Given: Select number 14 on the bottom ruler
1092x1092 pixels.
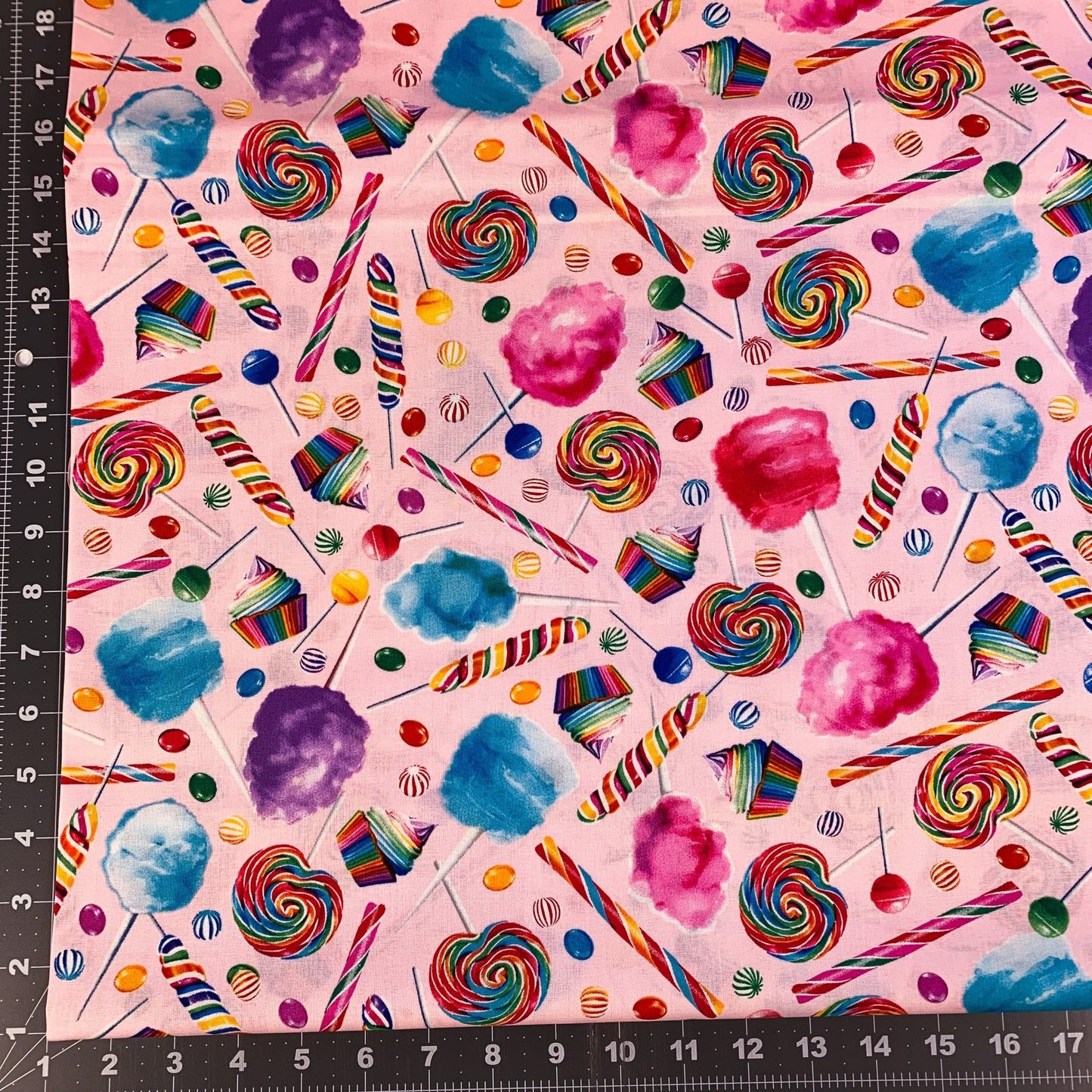Looking at the screenshot, I should pos(880,1047).
